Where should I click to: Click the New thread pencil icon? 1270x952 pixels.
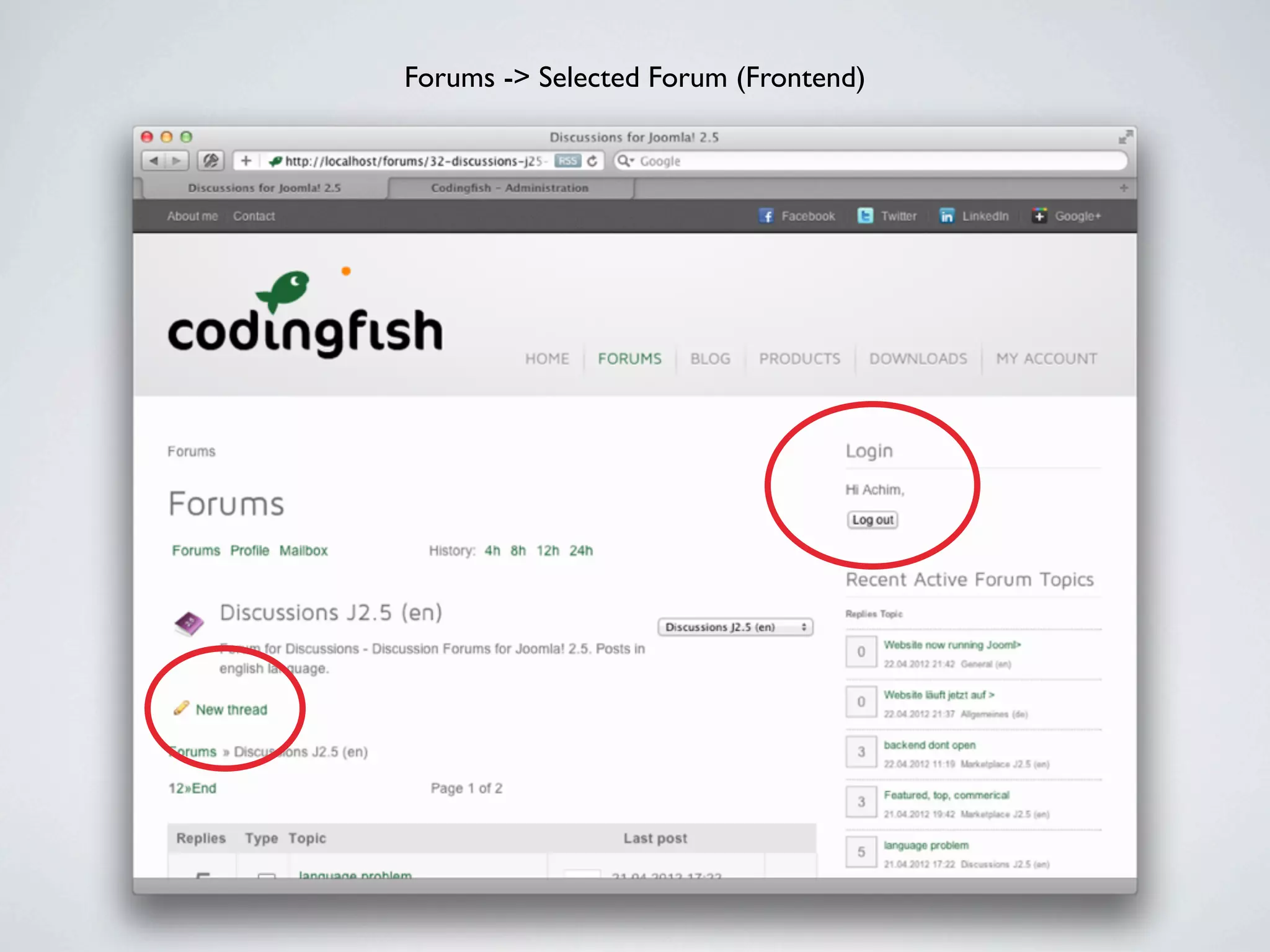click(181, 708)
